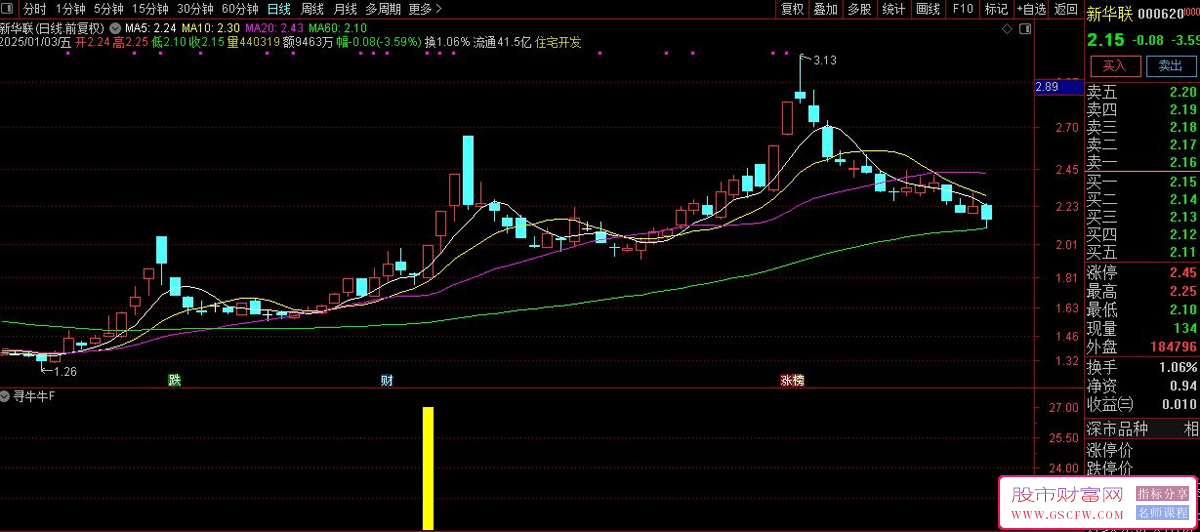Click the 买五 2.11 bid row
Viewport: 1200px width, 532px height.
tap(1142, 252)
